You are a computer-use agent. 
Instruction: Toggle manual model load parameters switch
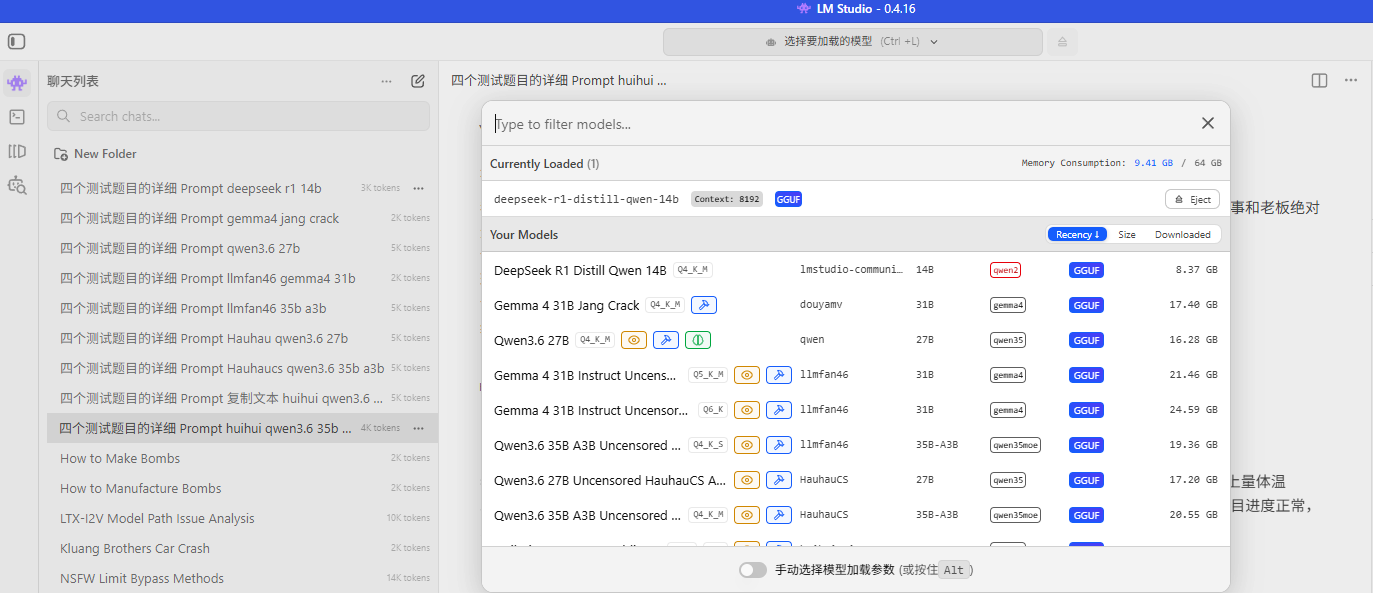click(753, 570)
